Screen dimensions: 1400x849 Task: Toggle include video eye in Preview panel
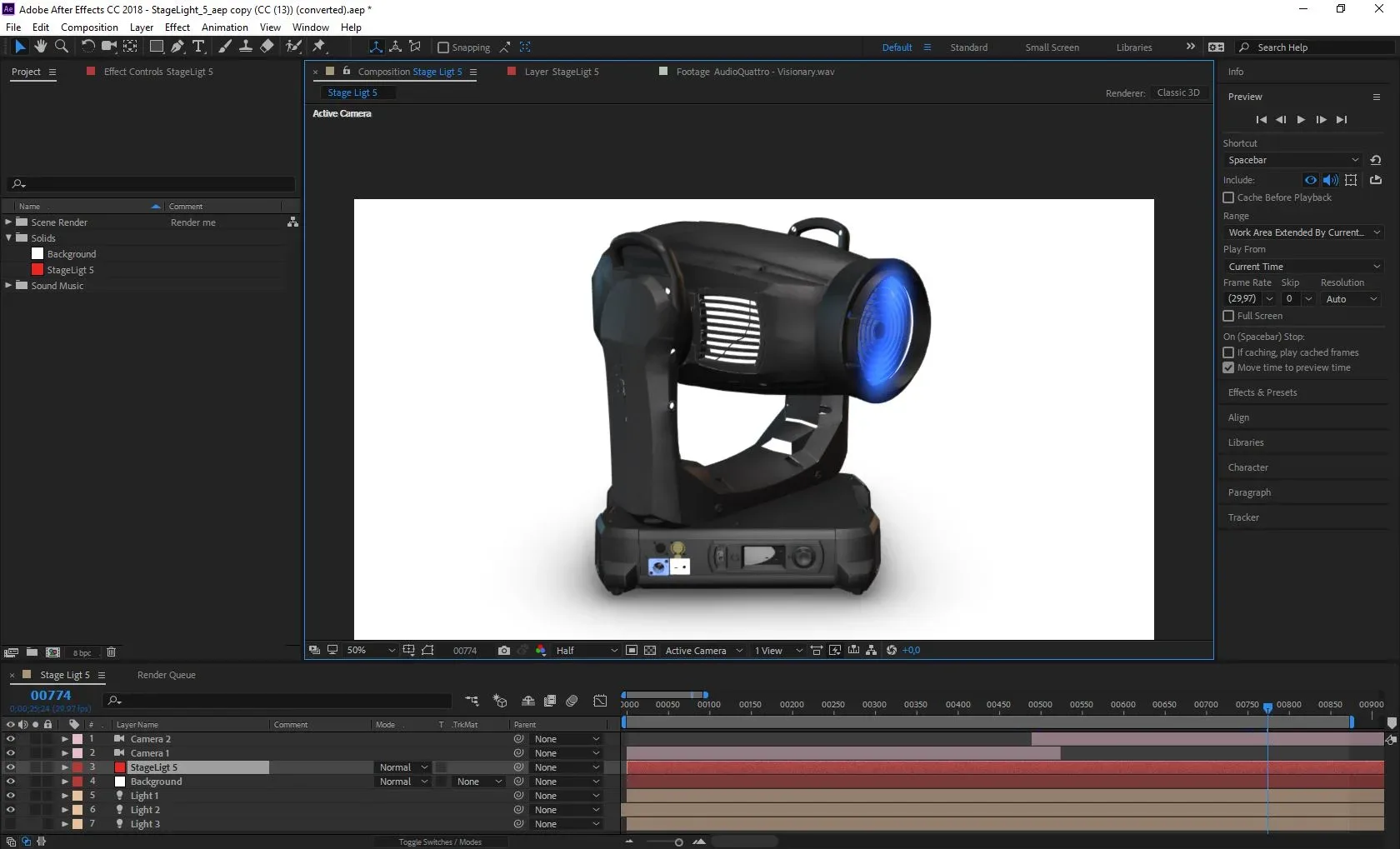1311,180
